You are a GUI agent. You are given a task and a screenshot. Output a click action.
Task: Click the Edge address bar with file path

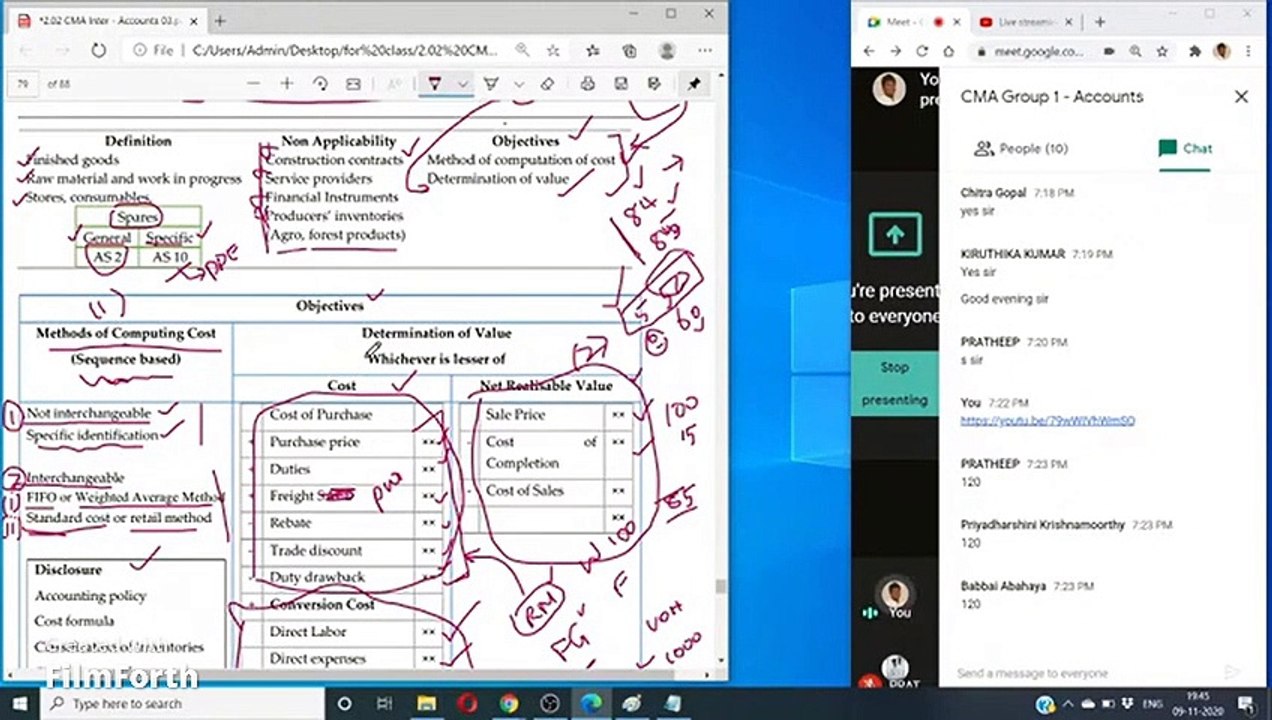(x=345, y=50)
